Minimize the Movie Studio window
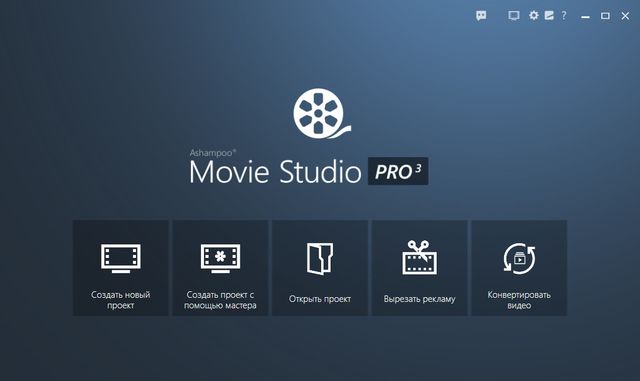Screen dimensions: 640x381 pos(585,16)
